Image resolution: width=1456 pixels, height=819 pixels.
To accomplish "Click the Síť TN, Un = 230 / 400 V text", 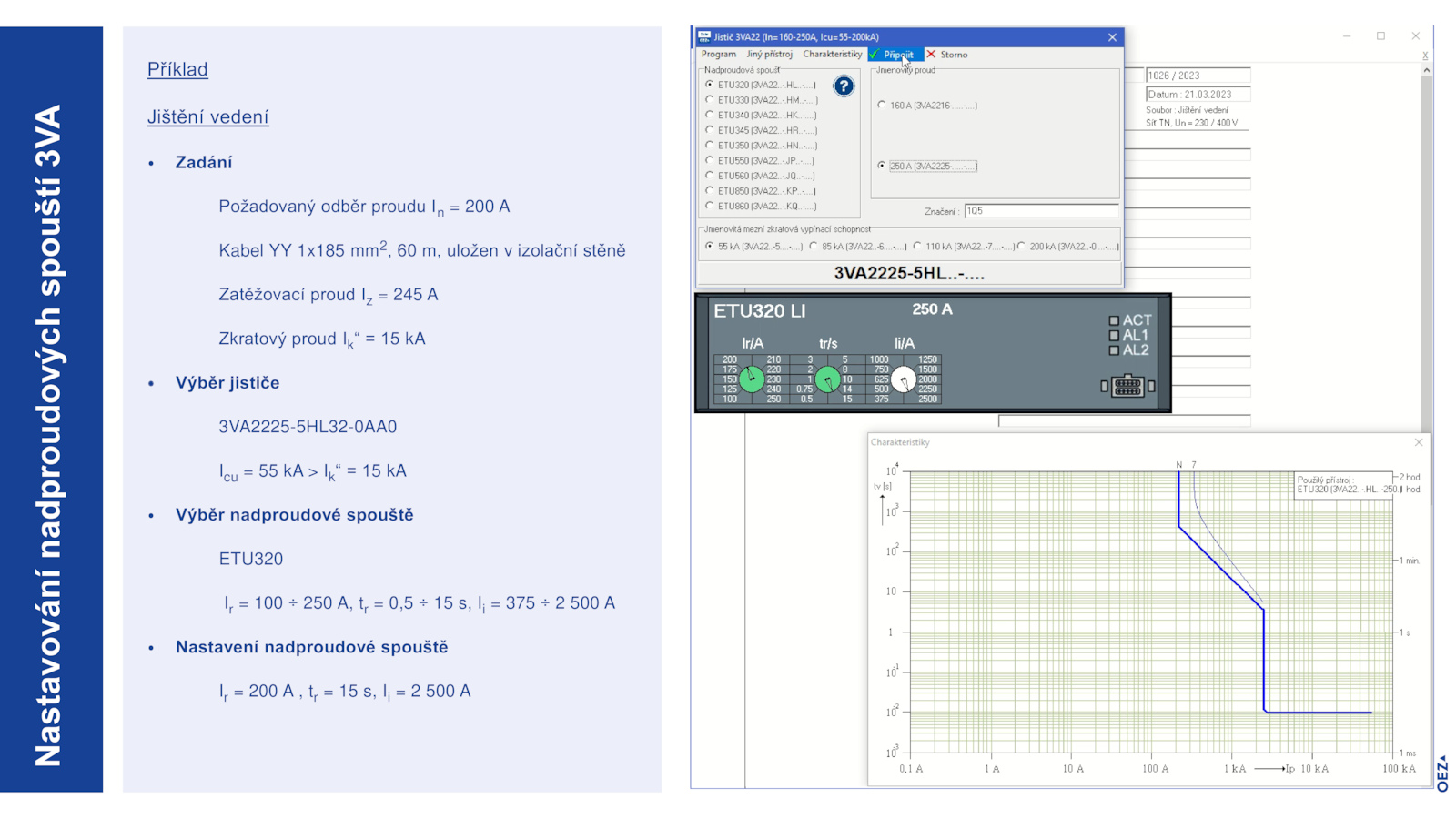I will pos(1192,123).
